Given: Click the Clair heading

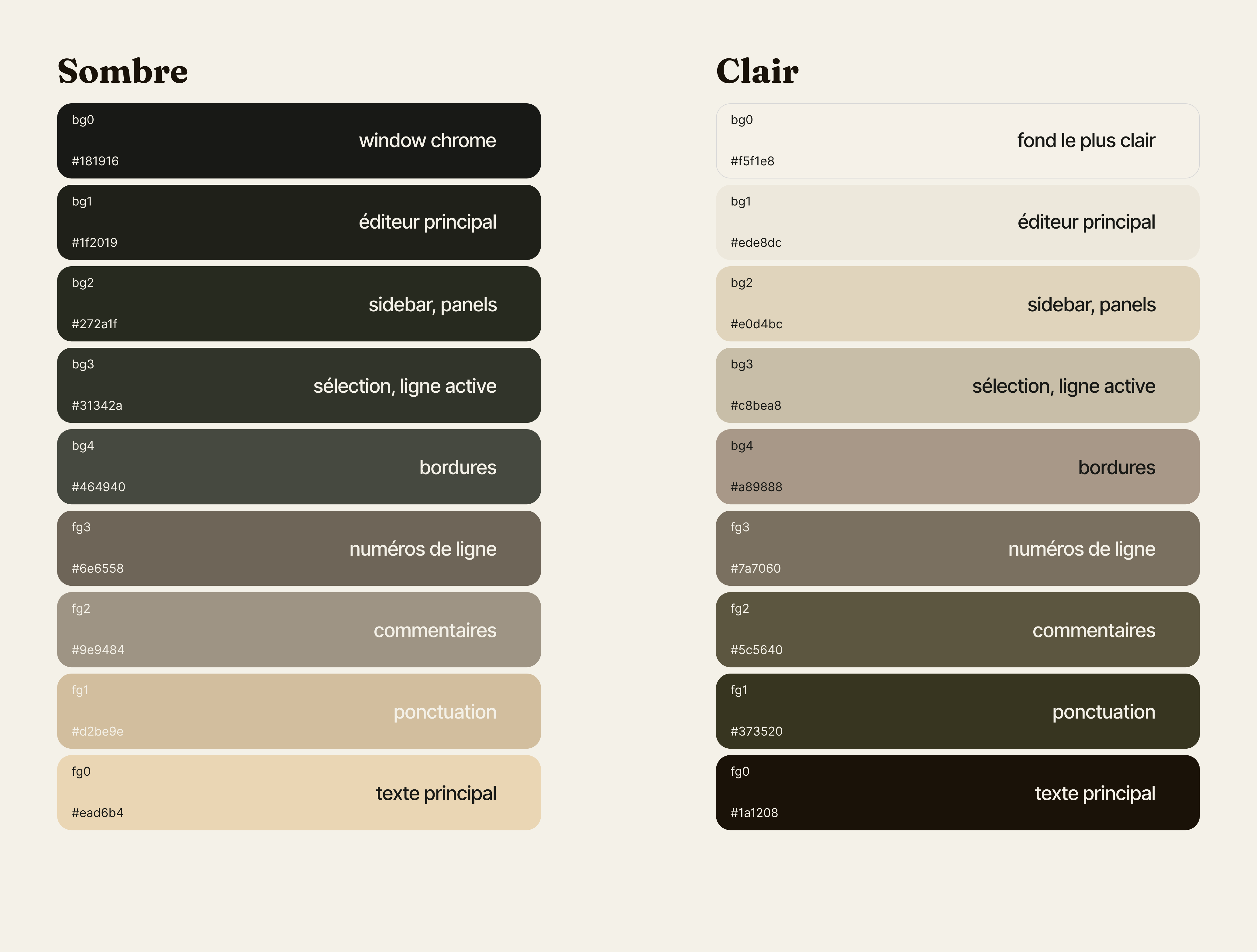Looking at the screenshot, I should [x=757, y=71].
